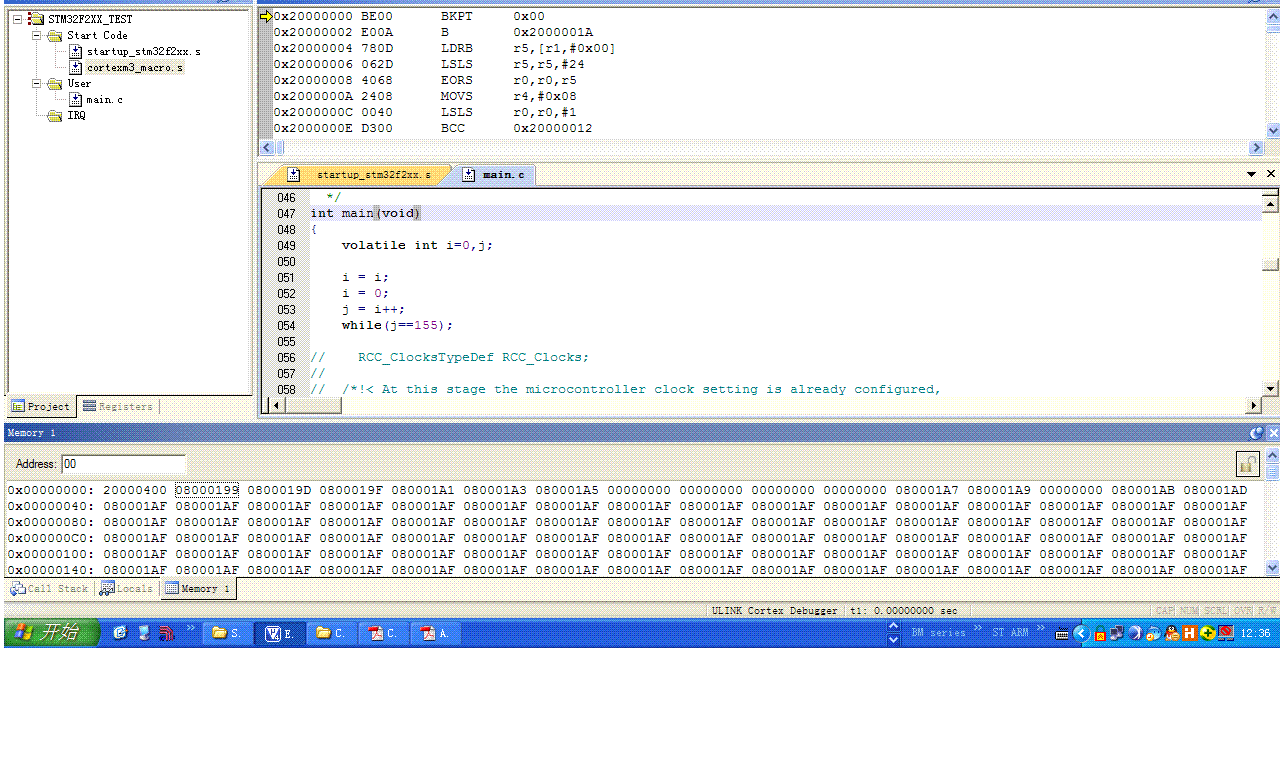Switch to the 'E.' taskbar application button
The width and height of the screenshot is (1280, 768).
tap(280, 633)
